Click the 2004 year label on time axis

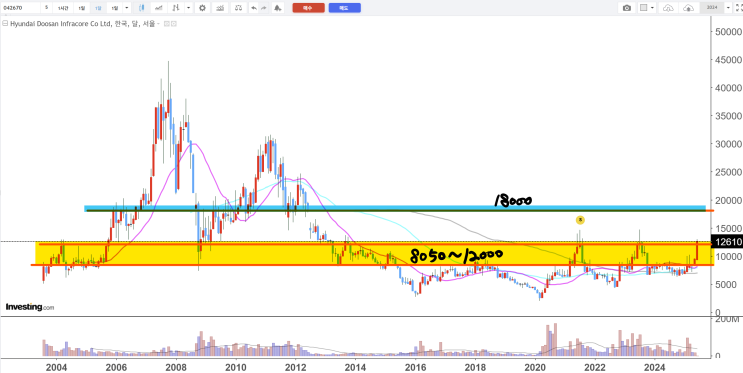tap(56, 367)
